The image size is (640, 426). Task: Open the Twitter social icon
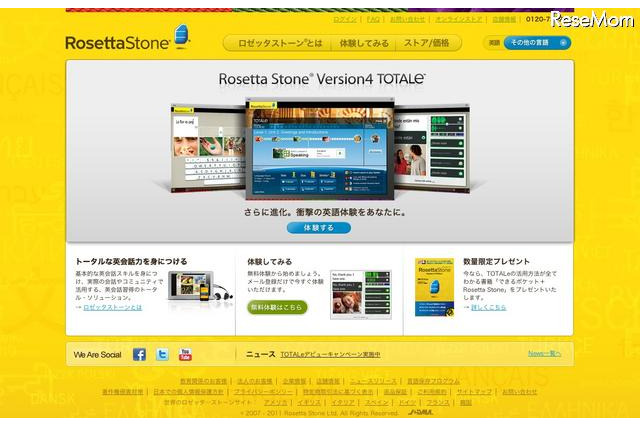[162, 354]
